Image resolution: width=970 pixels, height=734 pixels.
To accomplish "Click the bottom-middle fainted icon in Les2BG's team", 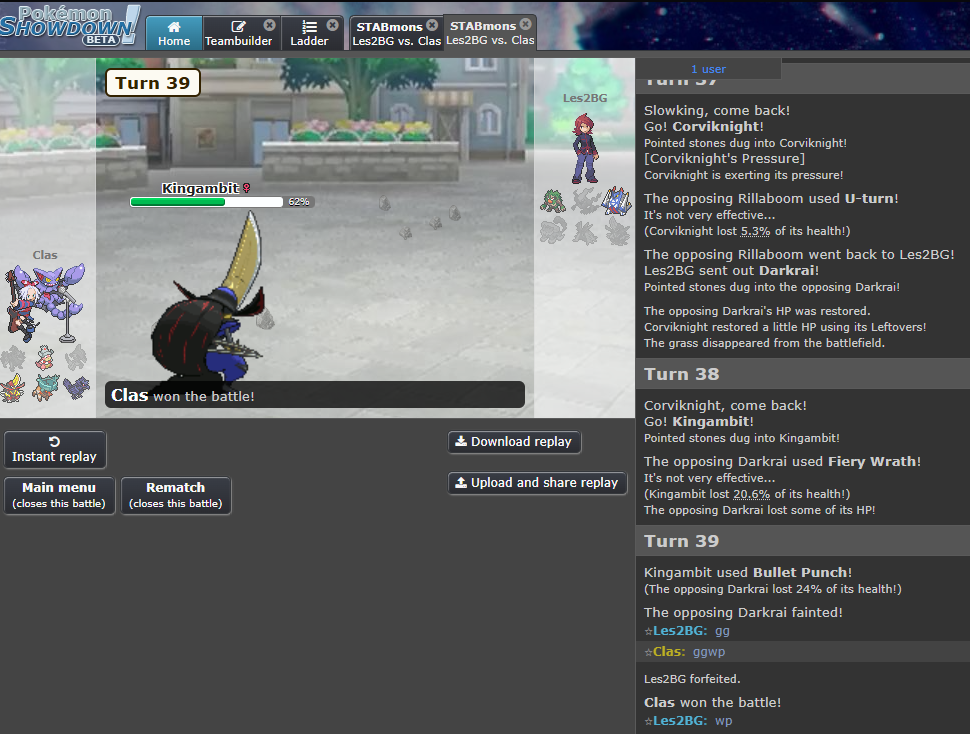I will (x=585, y=232).
